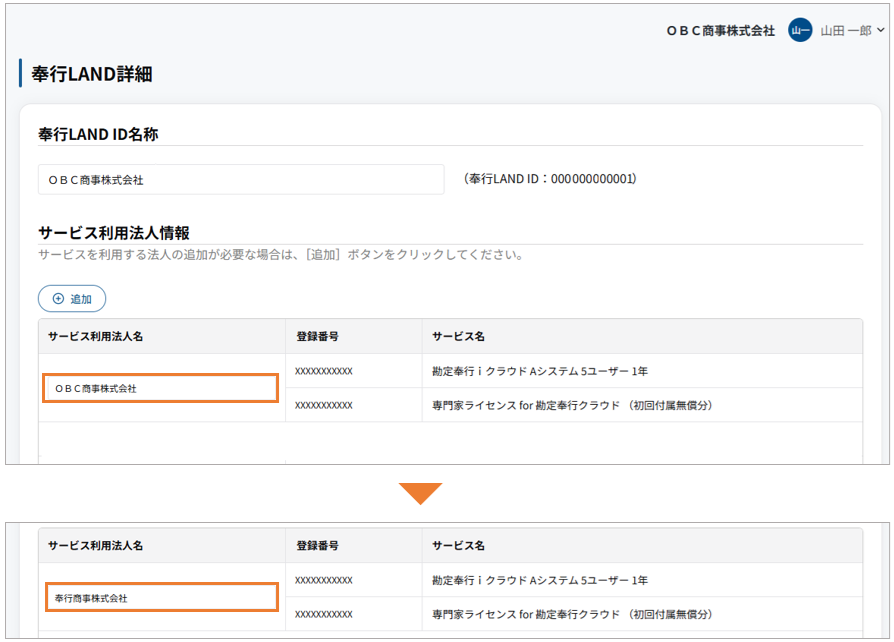Click the ＯＢＣ商事株式会社 corporate name field in upper table
The width and height of the screenshot is (894, 642).
coord(161,388)
